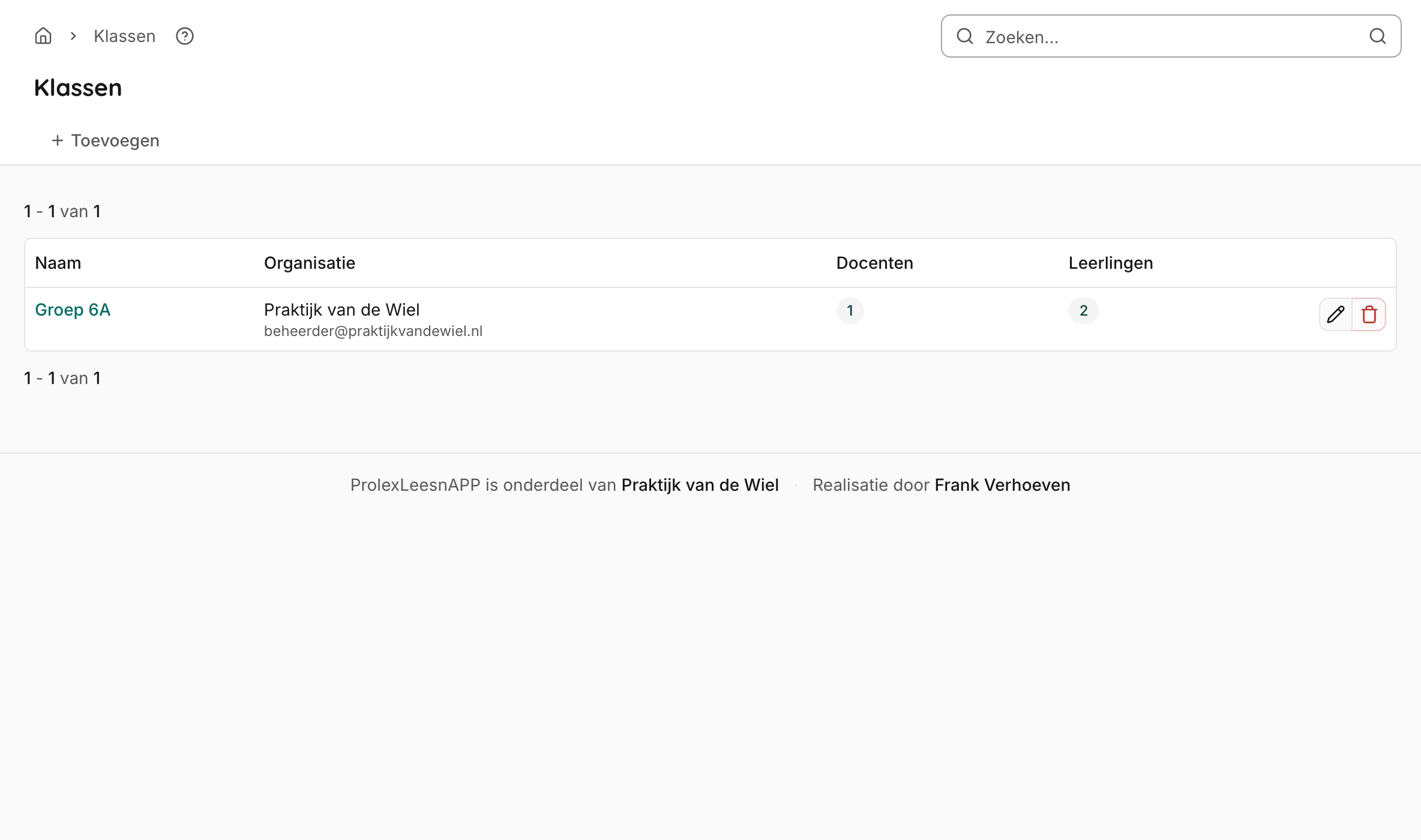The image size is (1421, 840).
Task: Click the top '1 - 1 van 1' pagination text
Action: tap(62, 211)
